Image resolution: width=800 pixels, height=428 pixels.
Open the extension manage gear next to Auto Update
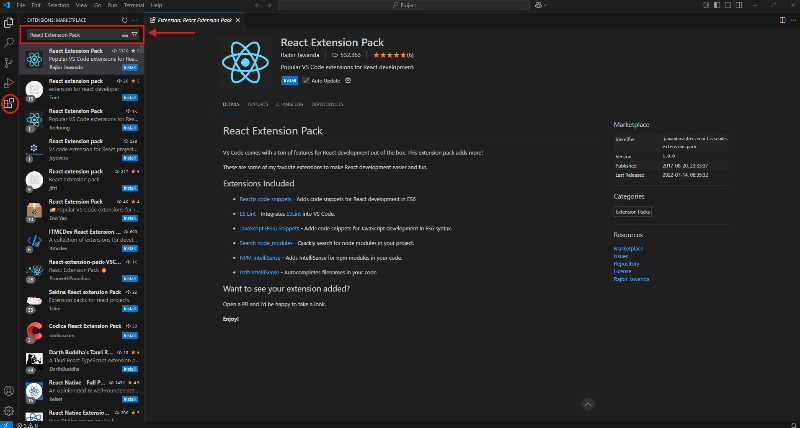coord(348,81)
